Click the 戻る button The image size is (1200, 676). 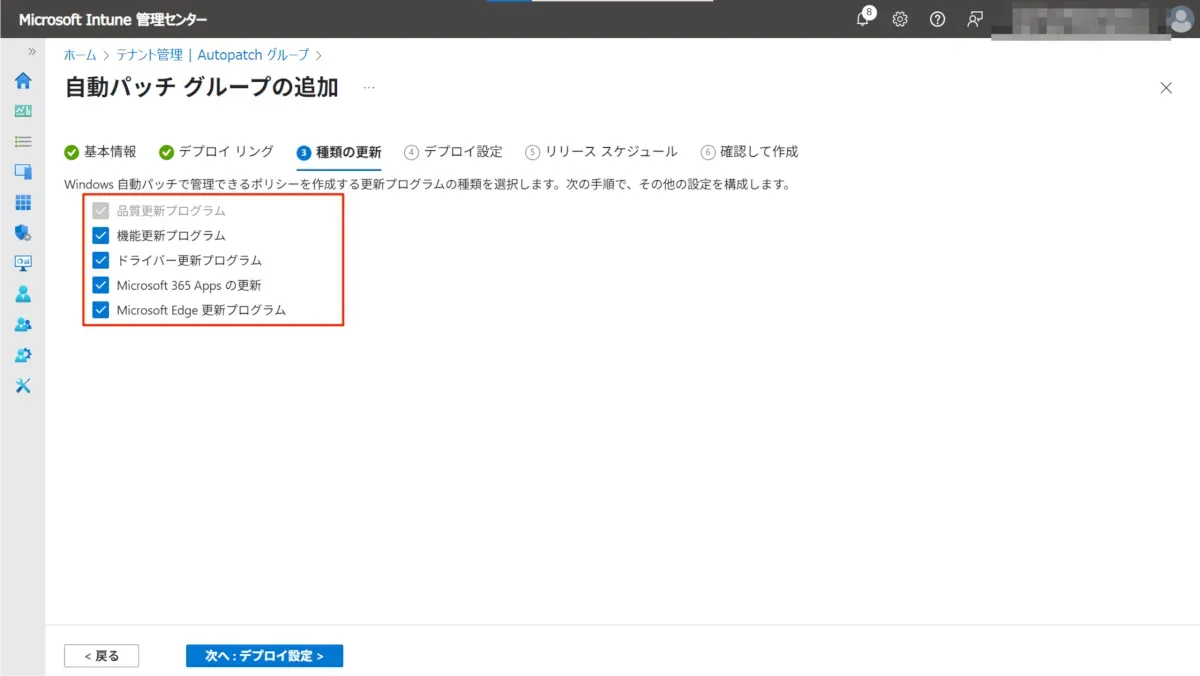click(x=101, y=656)
